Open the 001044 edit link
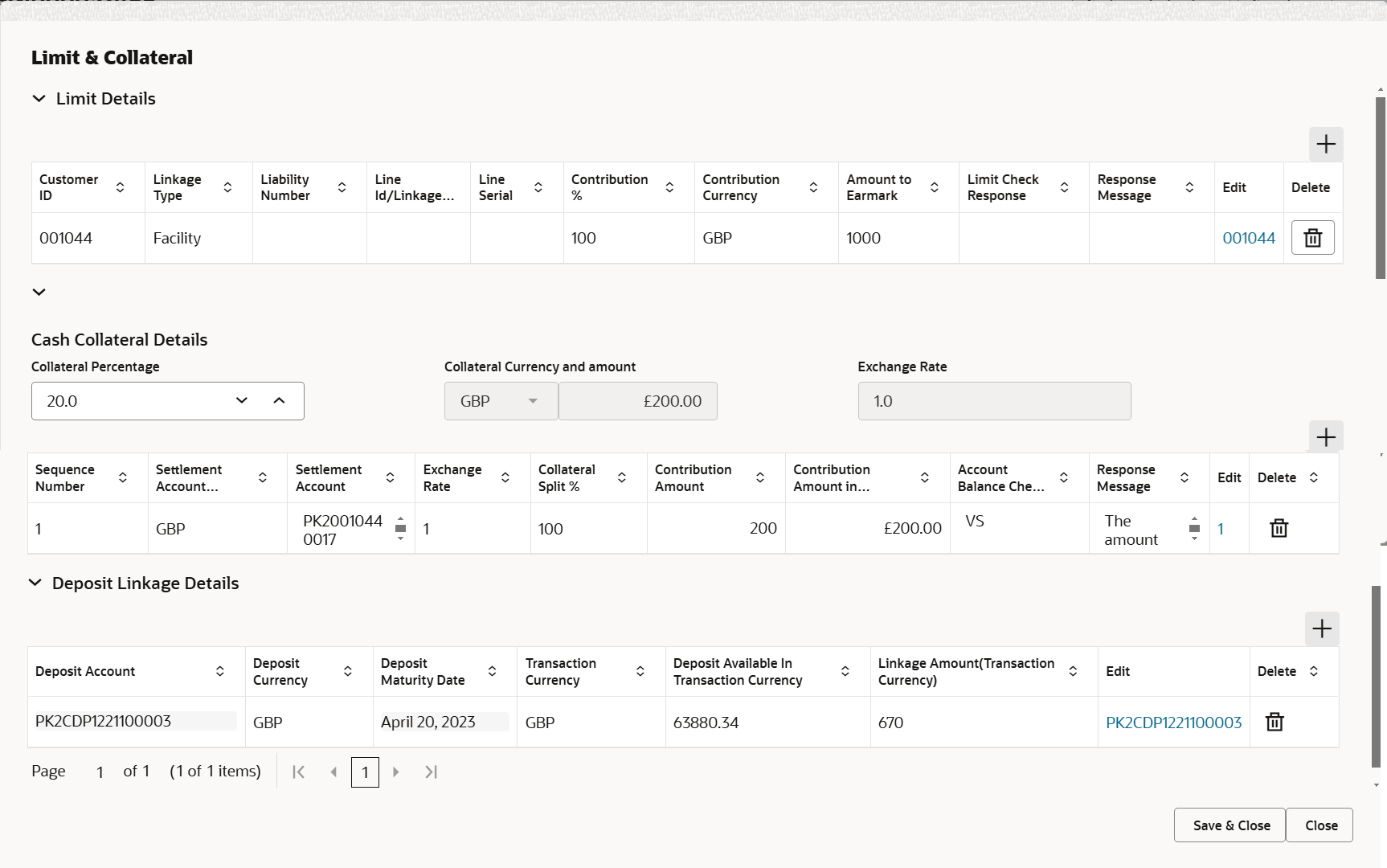The image size is (1387, 868). pyautogui.click(x=1249, y=238)
